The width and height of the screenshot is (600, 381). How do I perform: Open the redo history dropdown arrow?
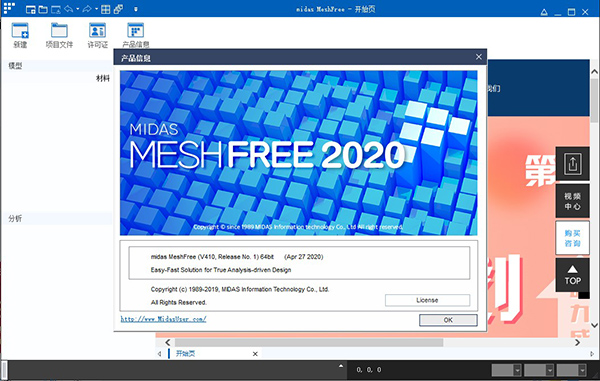coord(96,9)
